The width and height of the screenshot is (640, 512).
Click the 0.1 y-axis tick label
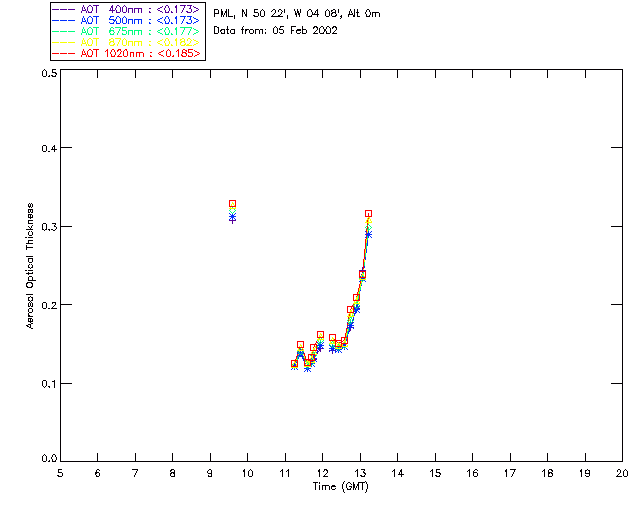pos(49,384)
